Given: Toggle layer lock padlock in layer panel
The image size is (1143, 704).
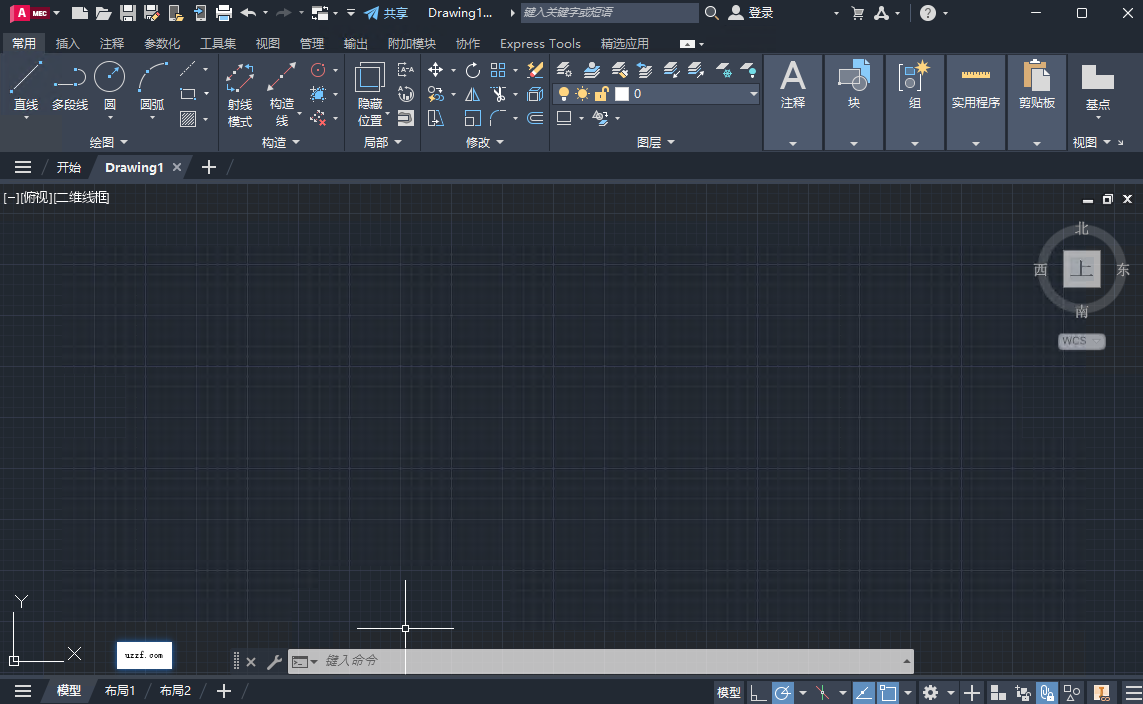Looking at the screenshot, I should tap(601, 93).
